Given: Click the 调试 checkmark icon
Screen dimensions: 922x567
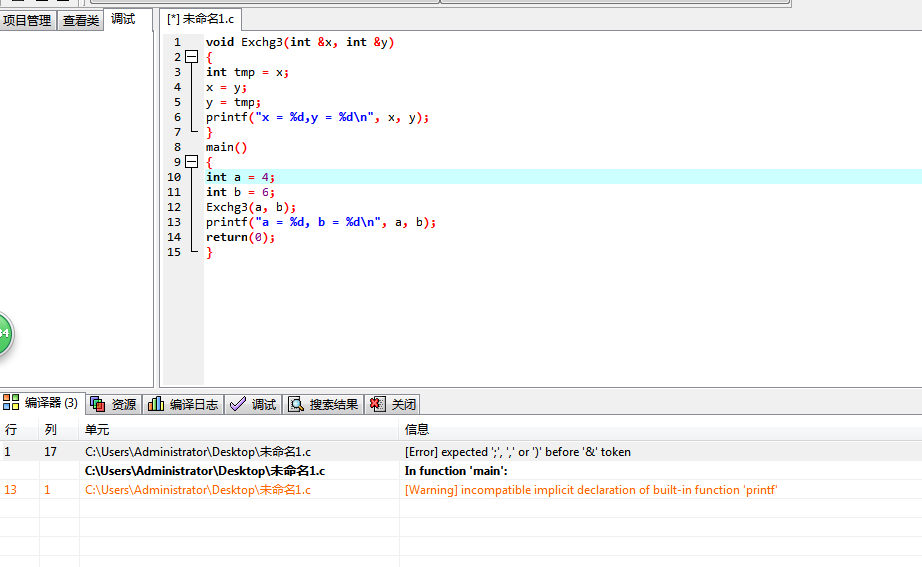Looking at the screenshot, I should pyautogui.click(x=238, y=403).
